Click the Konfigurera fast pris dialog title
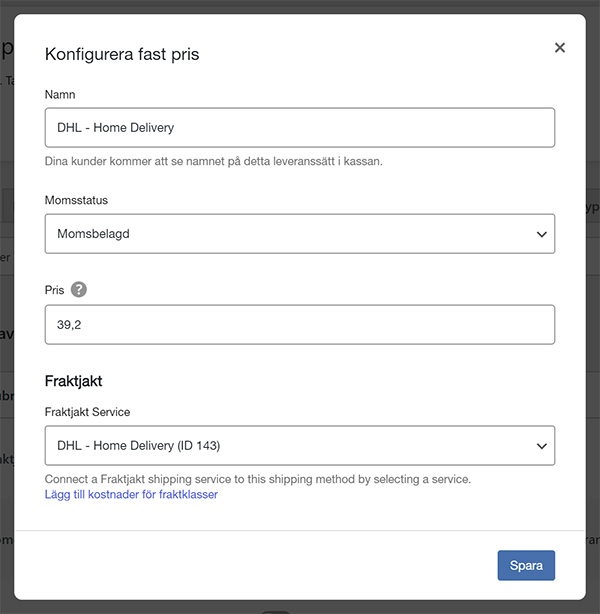 122,54
